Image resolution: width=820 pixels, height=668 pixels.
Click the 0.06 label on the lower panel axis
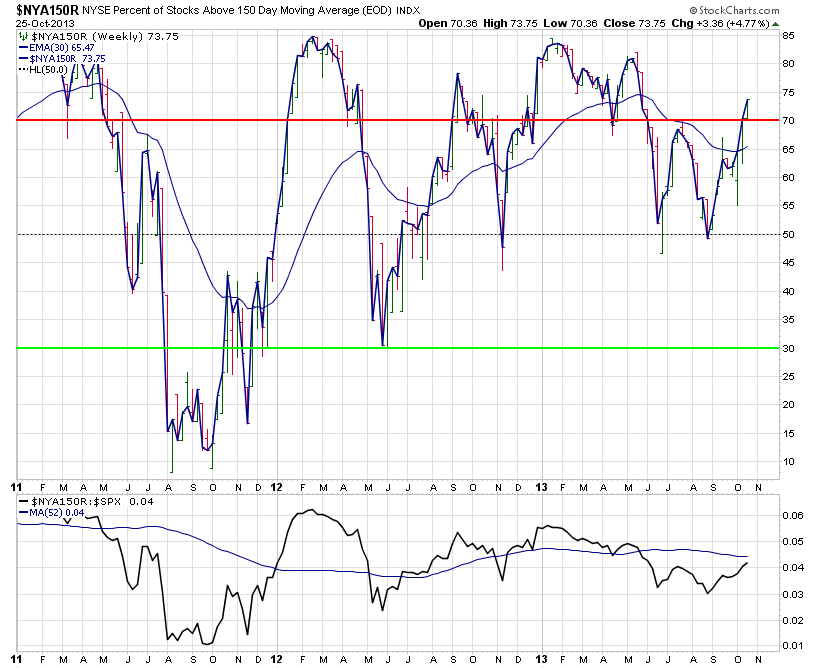tap(793, 516)
